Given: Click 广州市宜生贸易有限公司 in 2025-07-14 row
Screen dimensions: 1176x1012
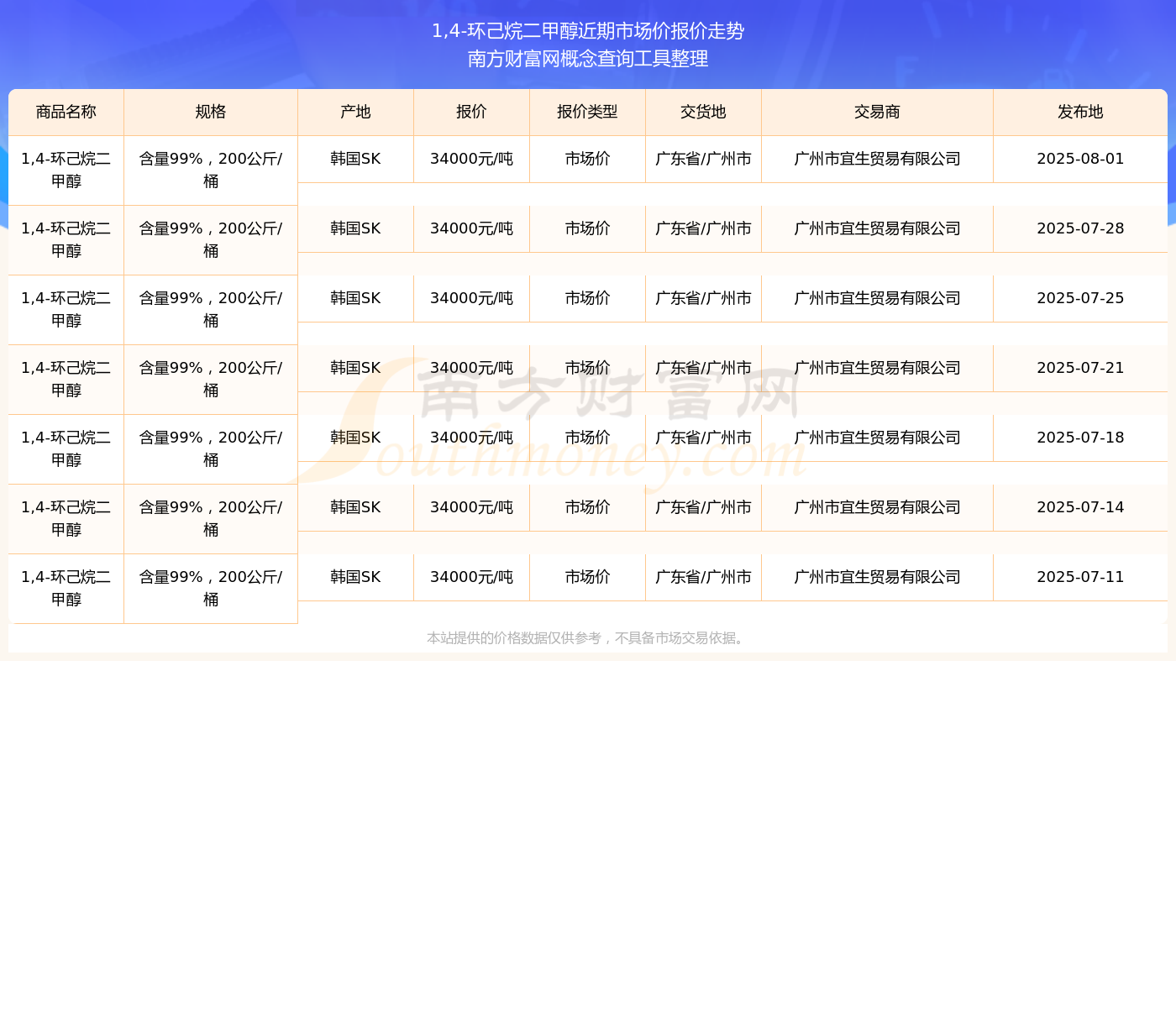Looking at the screenshot, I should pos(877,507).
